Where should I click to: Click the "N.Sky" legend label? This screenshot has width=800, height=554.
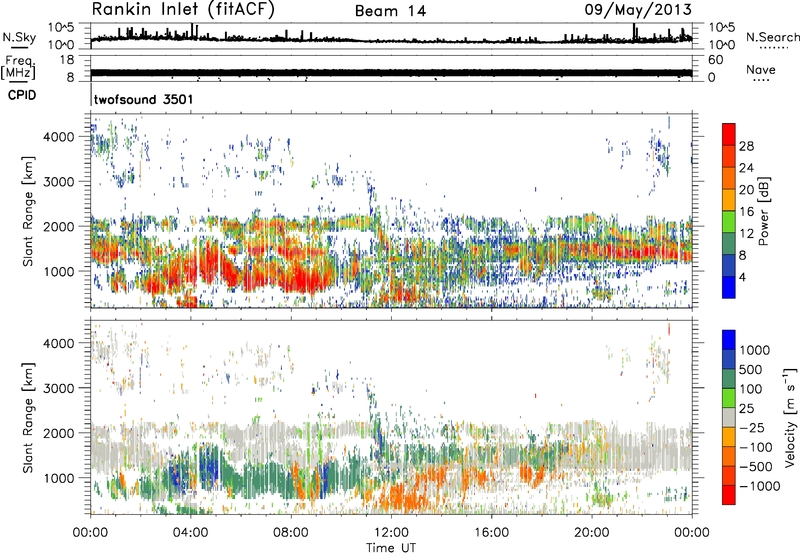coord(19,37)
